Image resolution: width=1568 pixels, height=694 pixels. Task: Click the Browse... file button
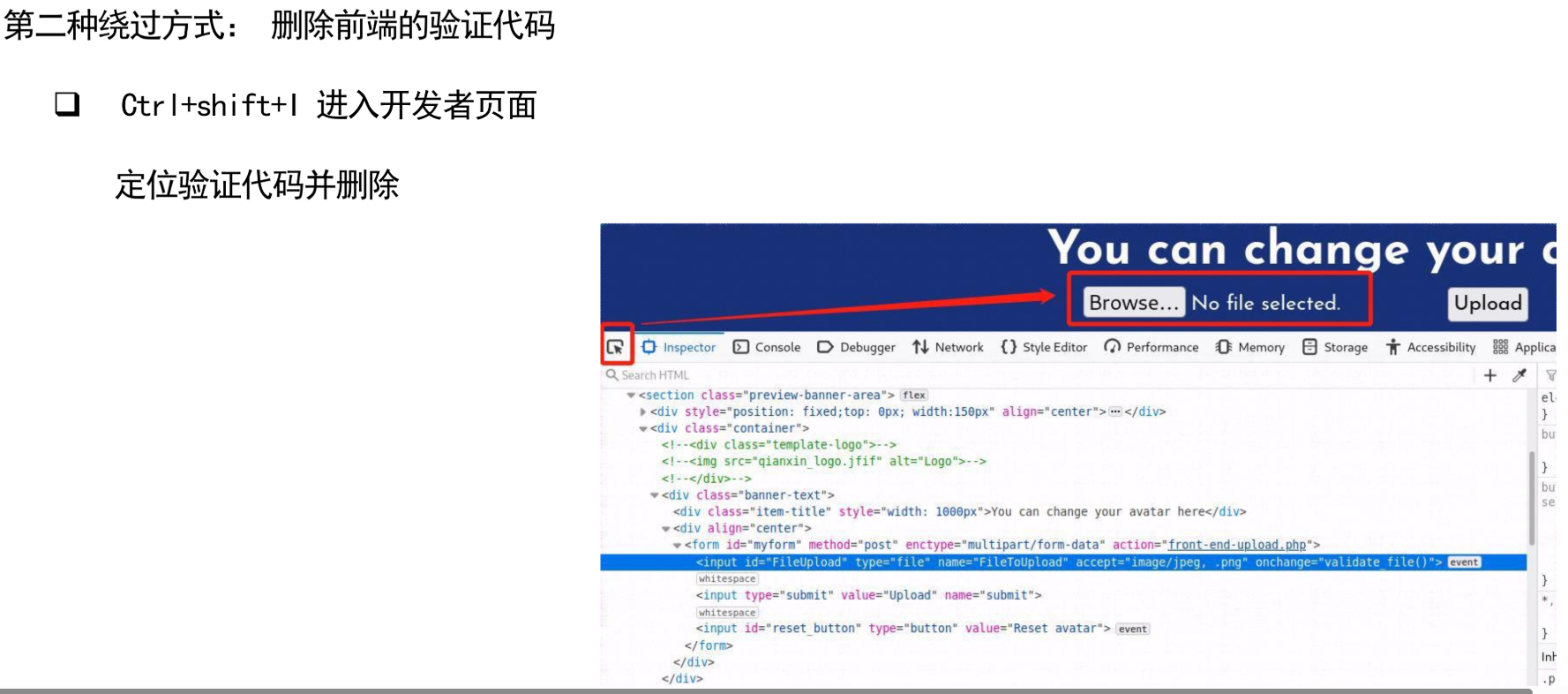tap(1133, 303)
